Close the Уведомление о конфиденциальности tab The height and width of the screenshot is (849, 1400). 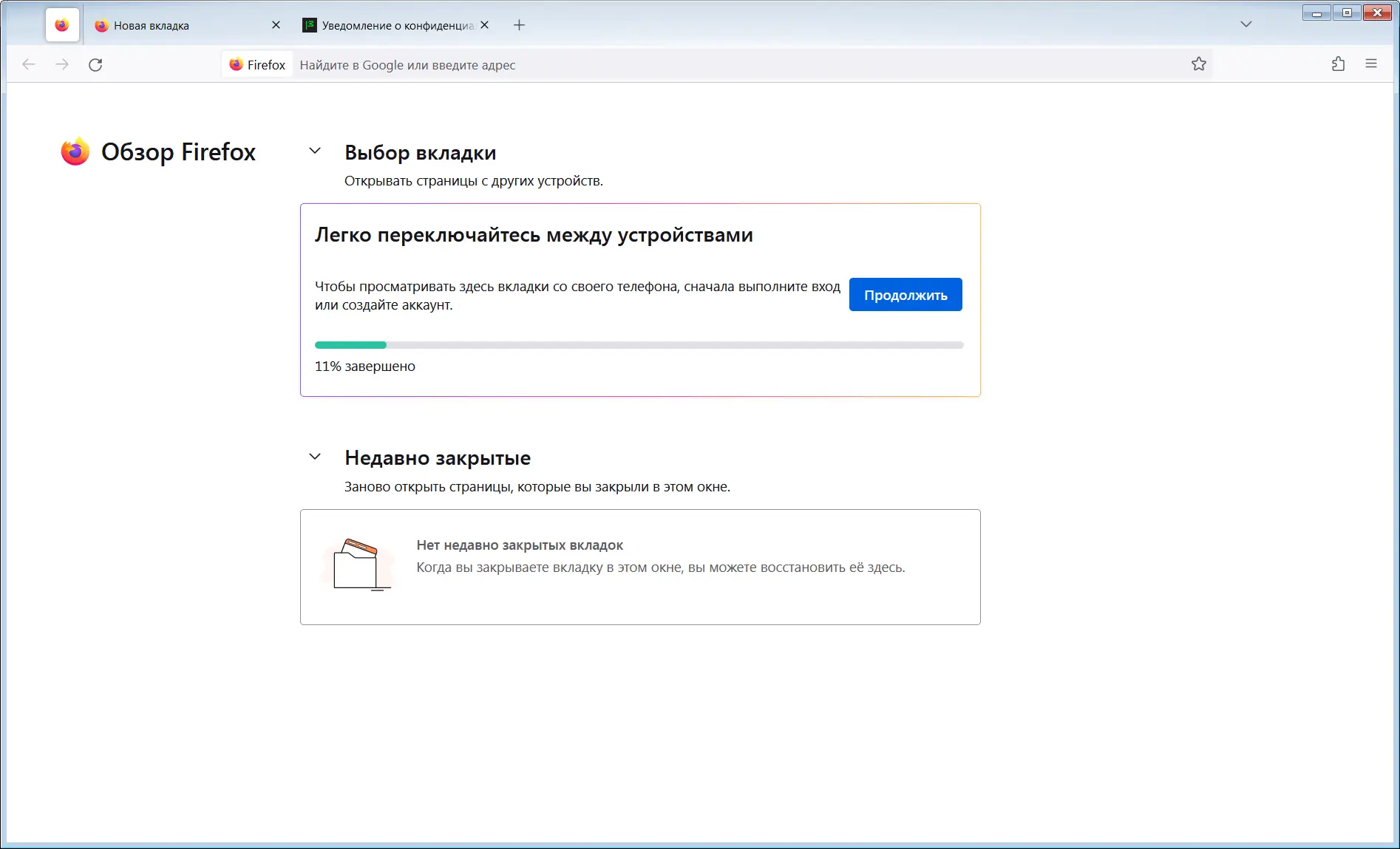(484, 25)
